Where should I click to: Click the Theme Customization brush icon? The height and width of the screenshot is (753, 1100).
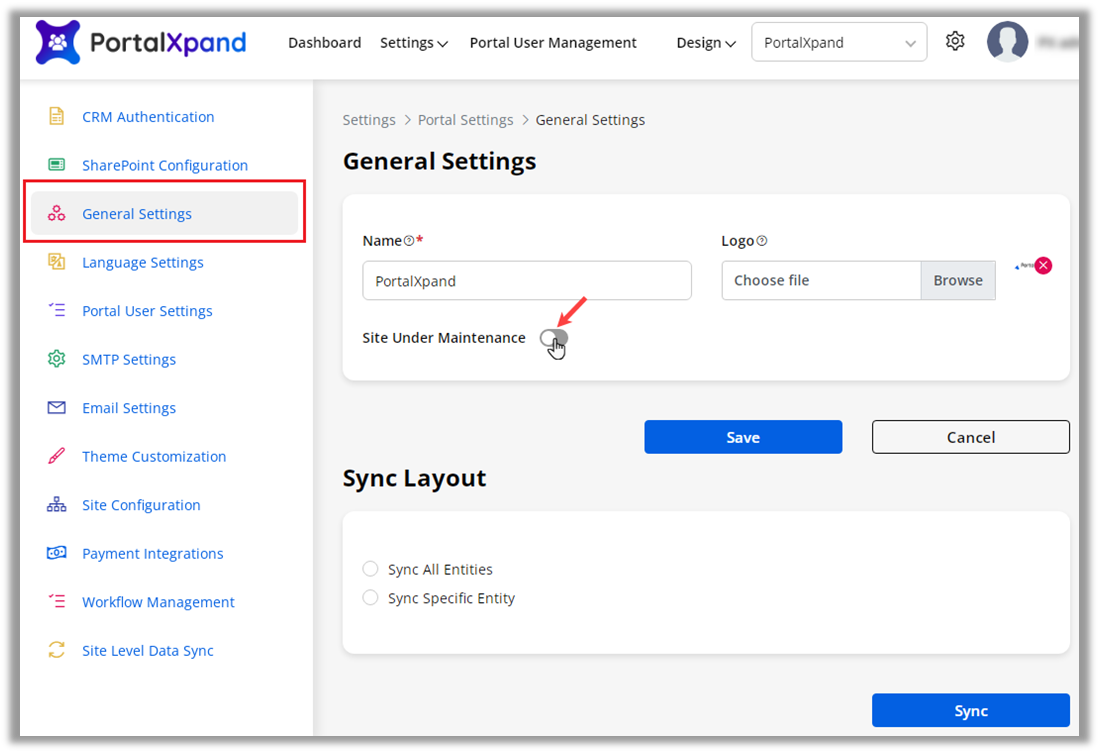click(x=57, y=456)
